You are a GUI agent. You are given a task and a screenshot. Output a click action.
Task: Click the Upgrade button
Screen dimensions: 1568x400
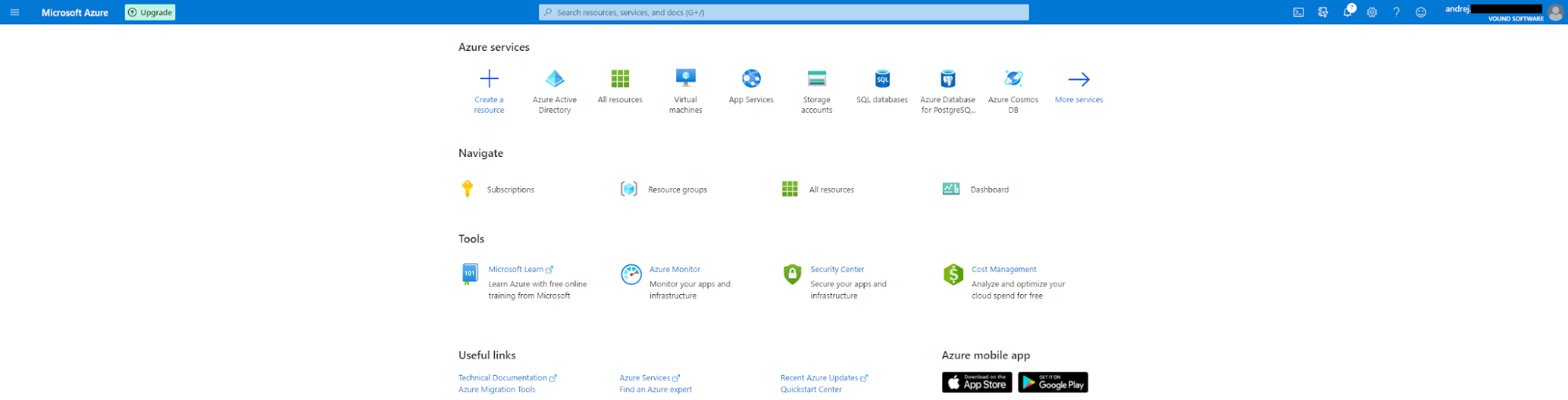click(x=150, y=13)
